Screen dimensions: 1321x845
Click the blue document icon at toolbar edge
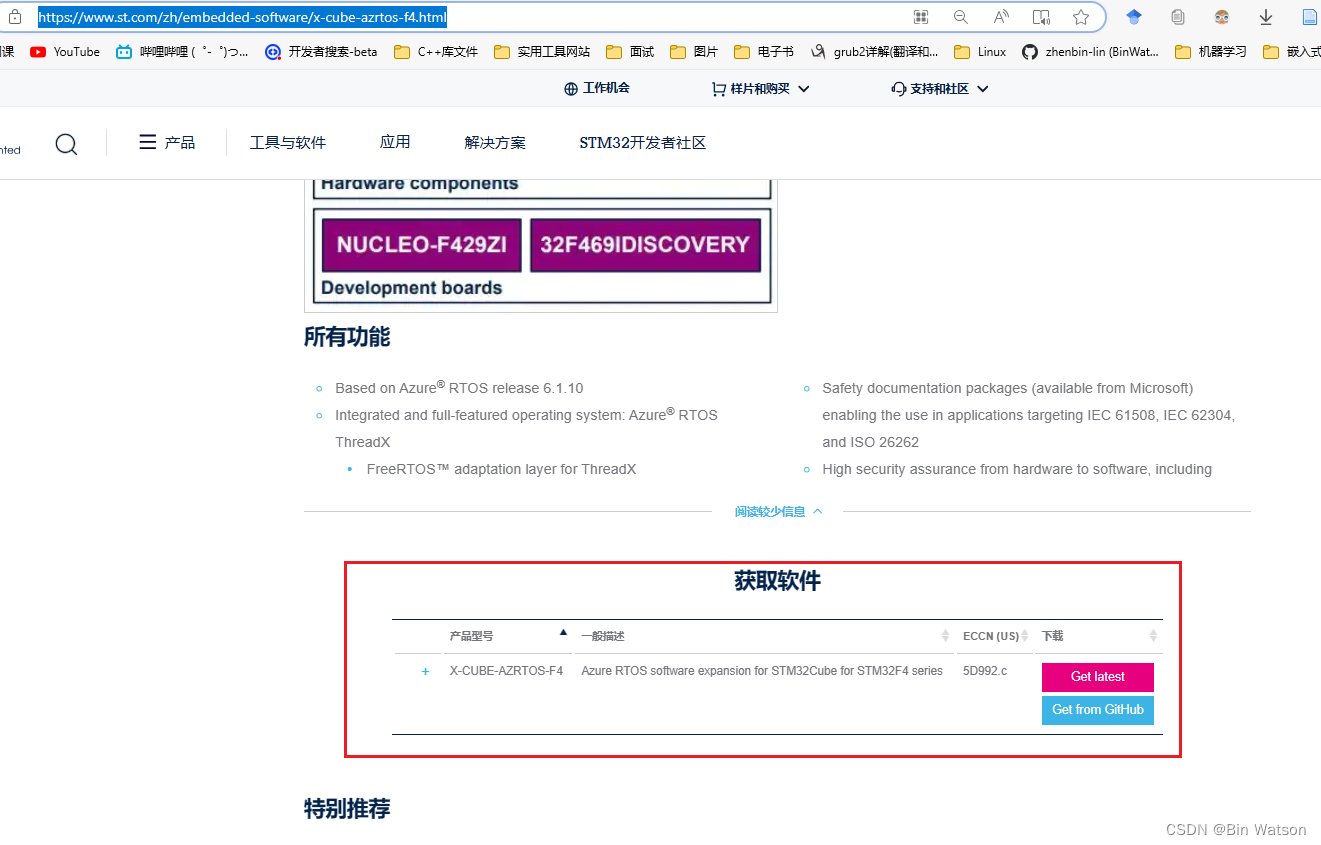pos(1310,17)
